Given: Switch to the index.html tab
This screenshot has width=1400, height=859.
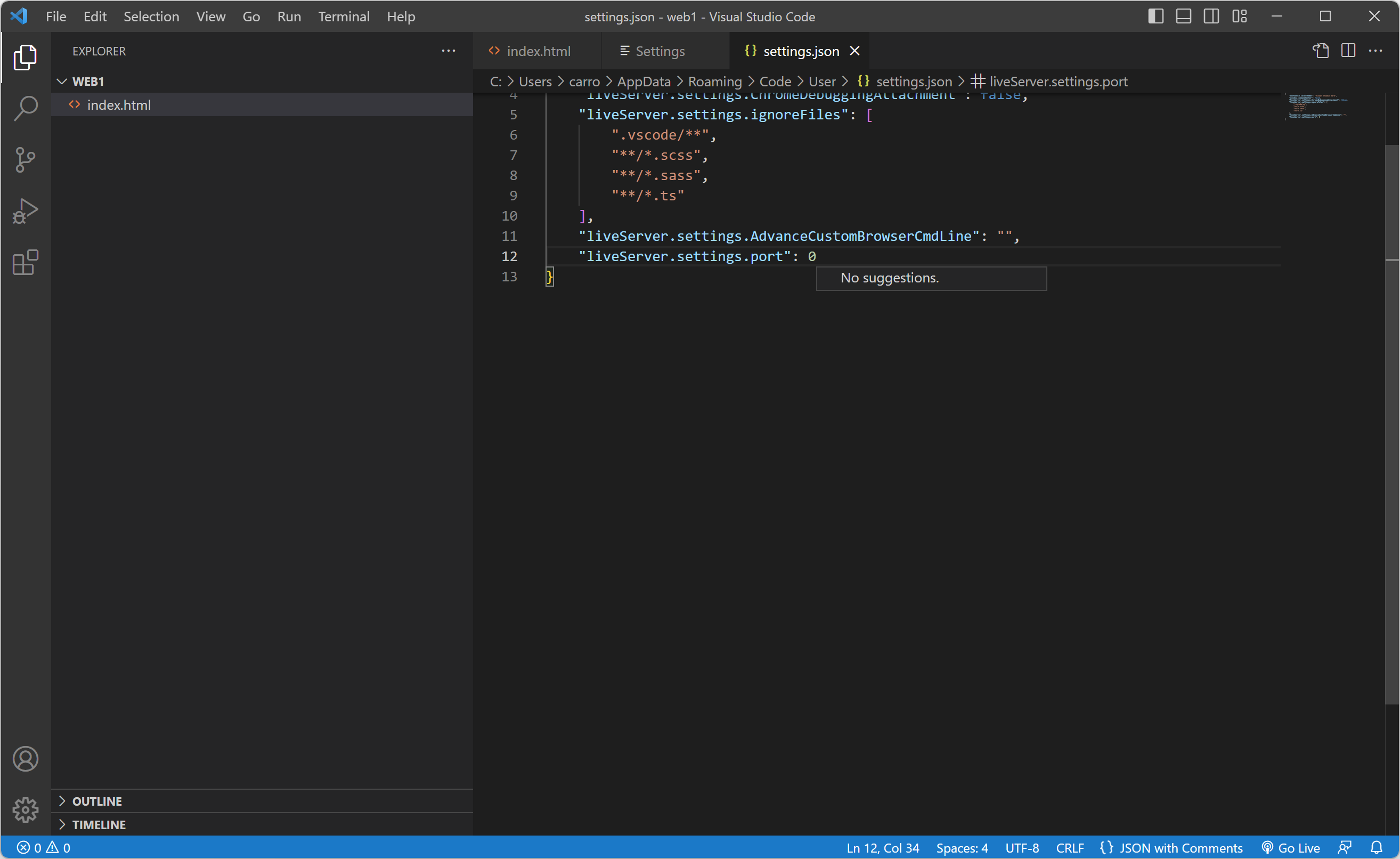Looking at the screenshot, I should [x=537, y=51].
